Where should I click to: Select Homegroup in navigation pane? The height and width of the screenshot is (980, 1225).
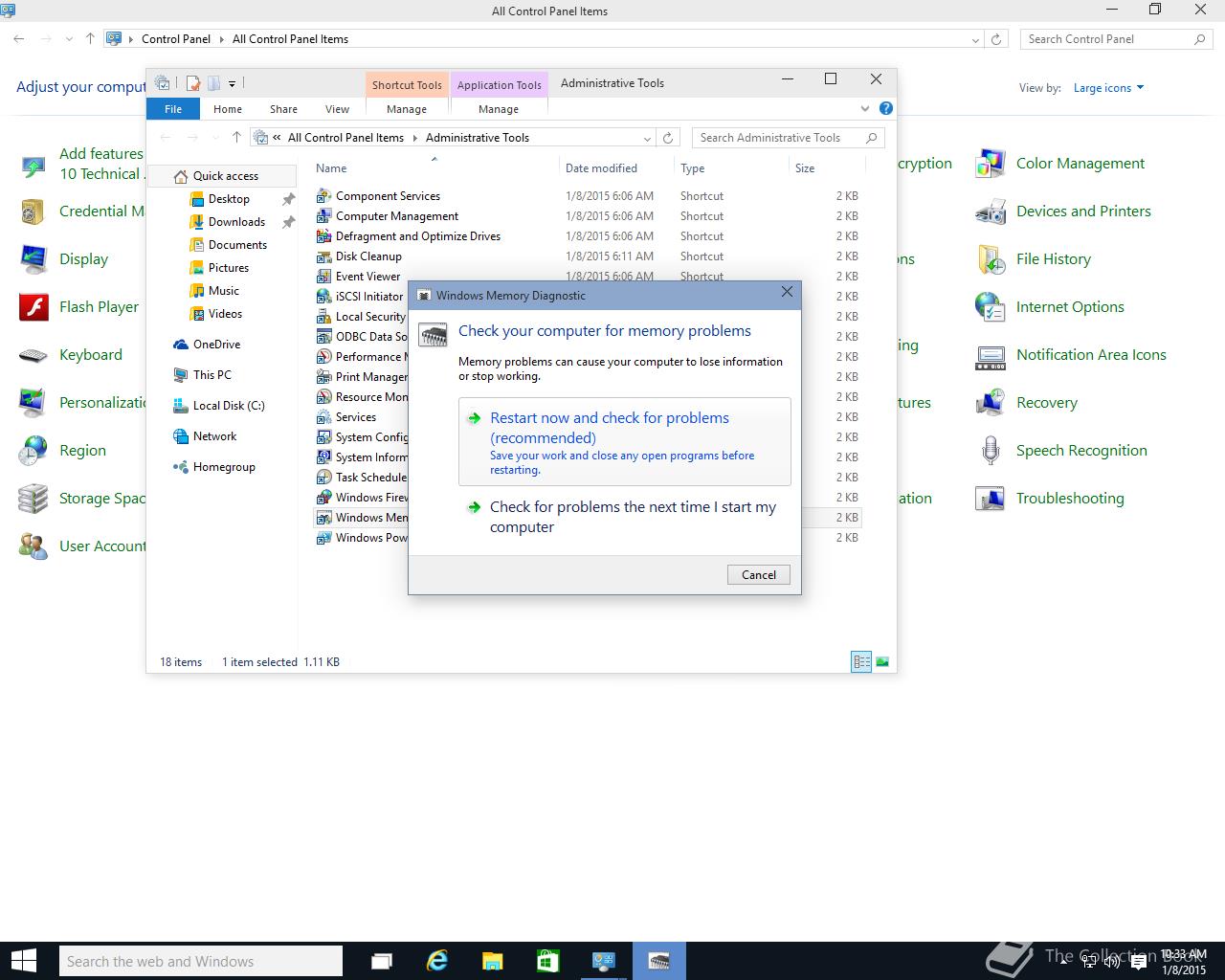224,467
